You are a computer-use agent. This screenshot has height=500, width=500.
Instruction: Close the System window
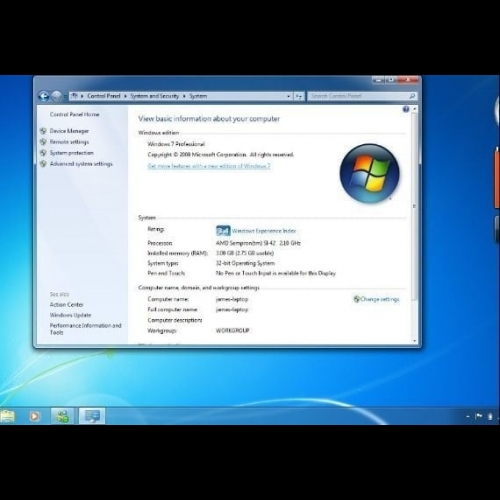point(408,80)
